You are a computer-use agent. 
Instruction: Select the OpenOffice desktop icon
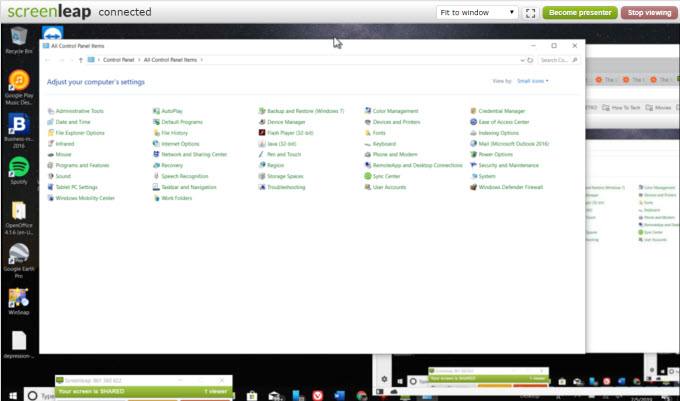[x=19, y=218]
